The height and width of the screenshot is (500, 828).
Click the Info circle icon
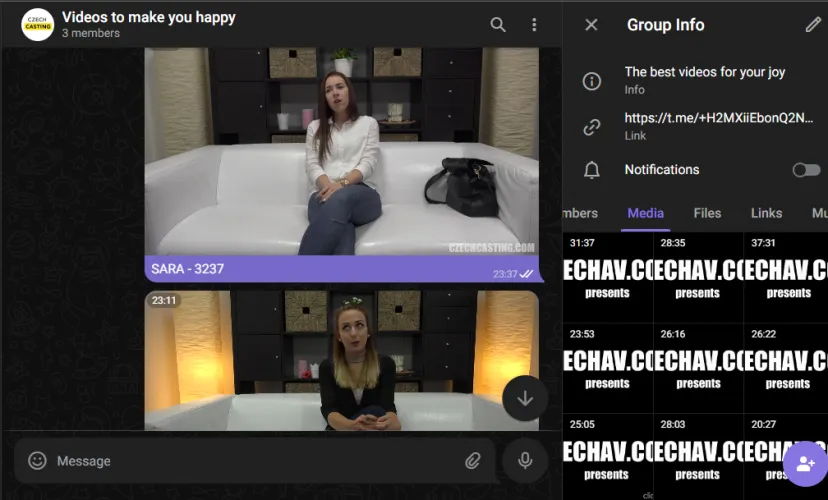(x=591, y=81)
